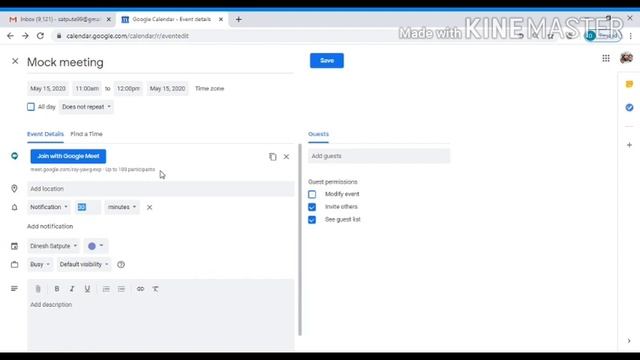The height and width of the screenshot is (360, 640).
Task: Close the Google Calendar browser tab
Action: (x=221, y=19)
